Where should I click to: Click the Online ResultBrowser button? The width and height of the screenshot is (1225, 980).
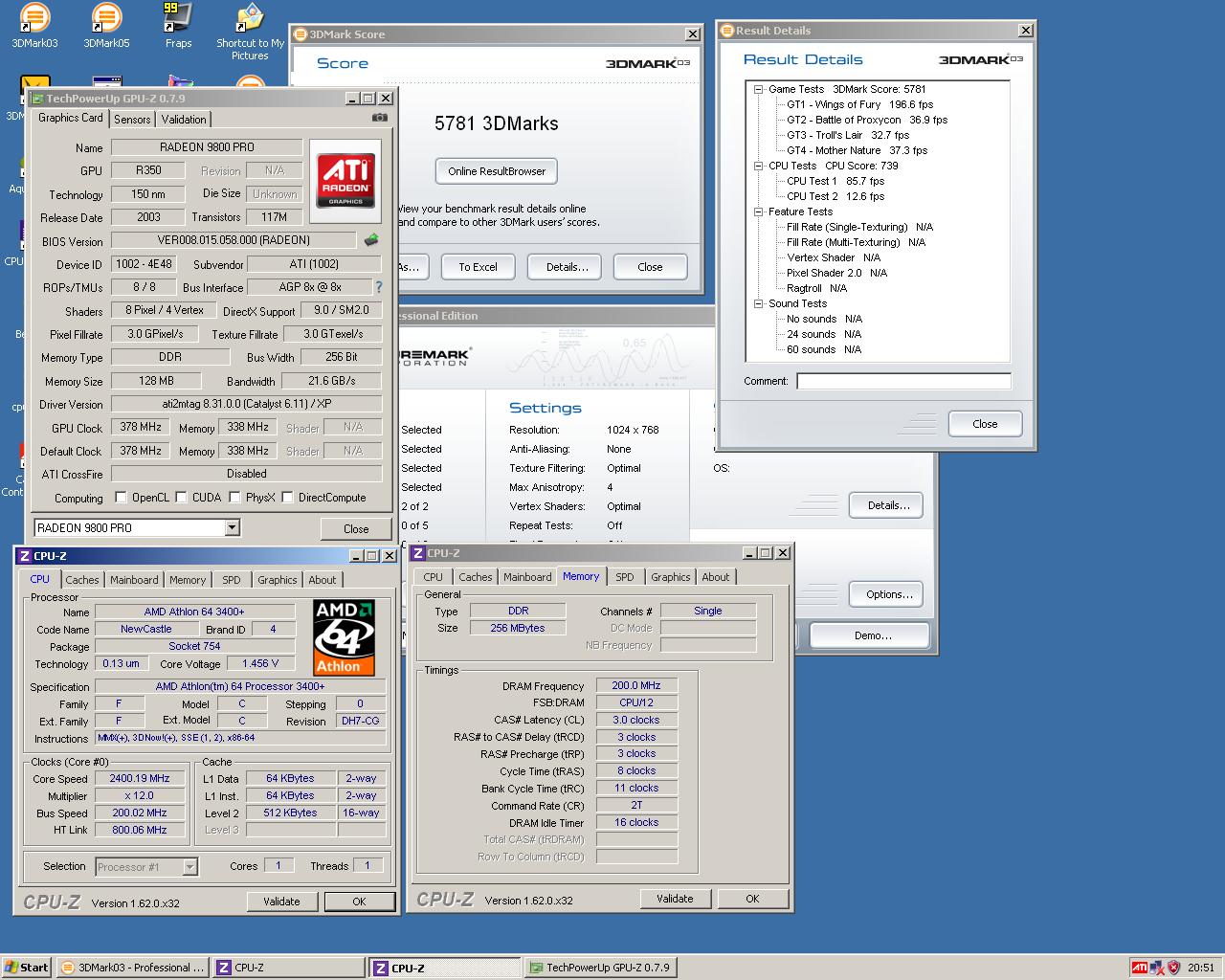tap(497, 171)
